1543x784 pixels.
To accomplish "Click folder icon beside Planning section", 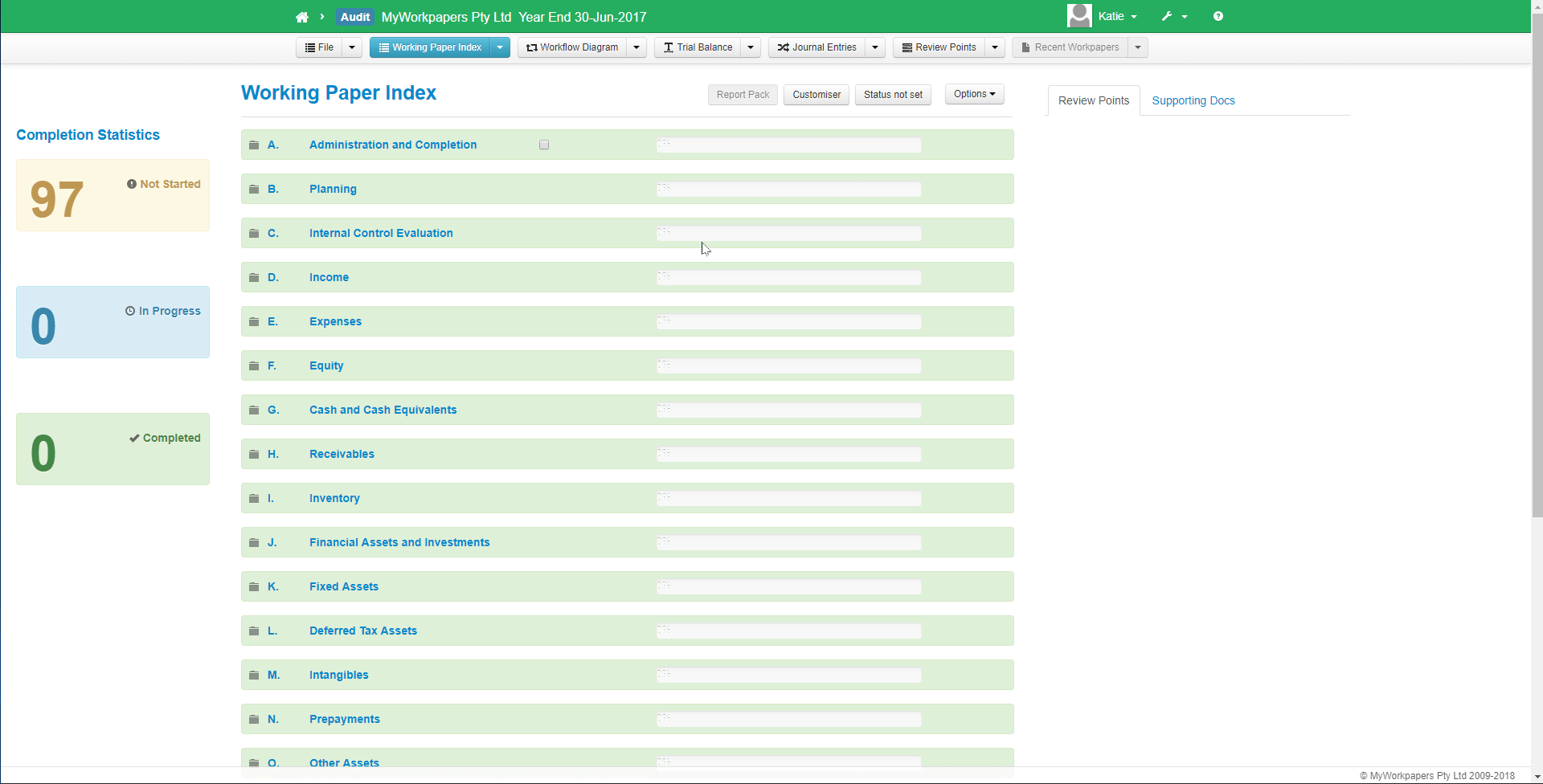I will [254, 189].
